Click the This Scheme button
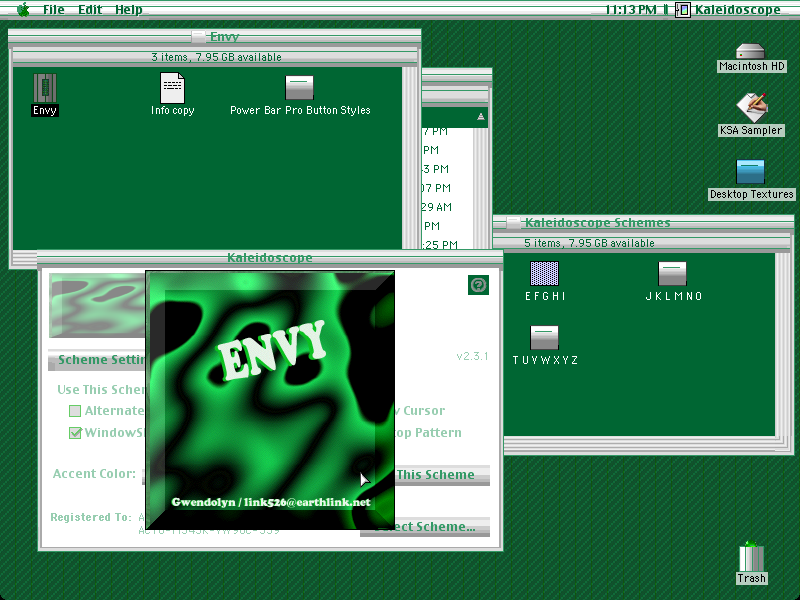 point(442,475)
